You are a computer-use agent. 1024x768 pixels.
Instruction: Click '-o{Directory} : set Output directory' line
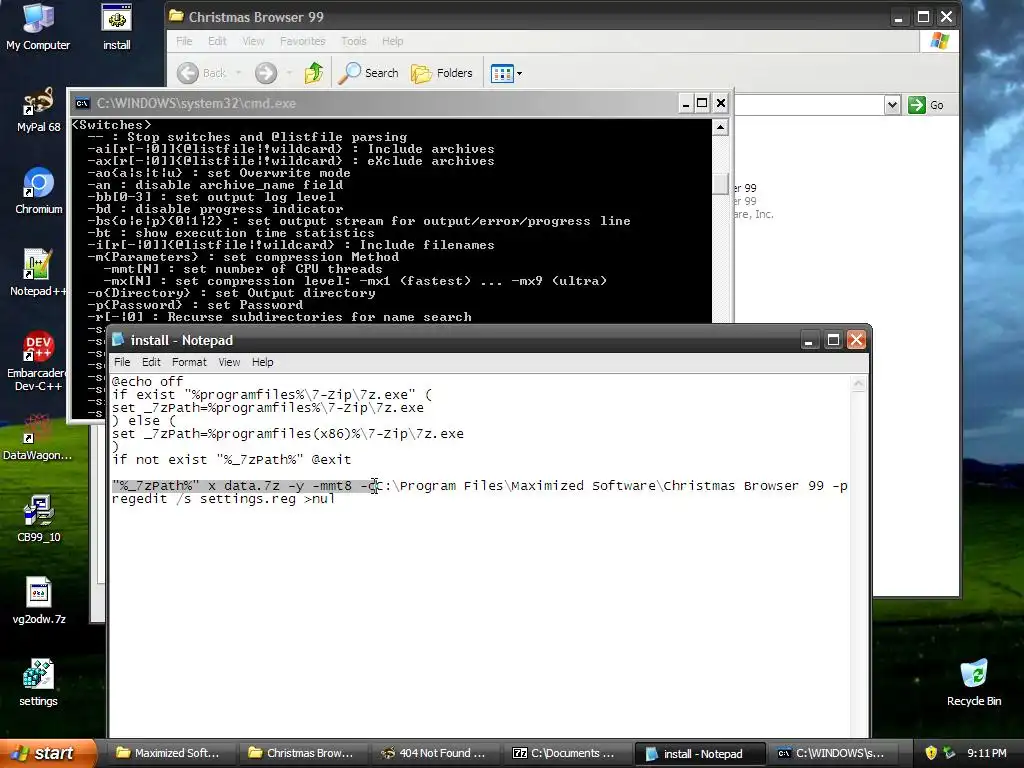(x=231, y=293)
